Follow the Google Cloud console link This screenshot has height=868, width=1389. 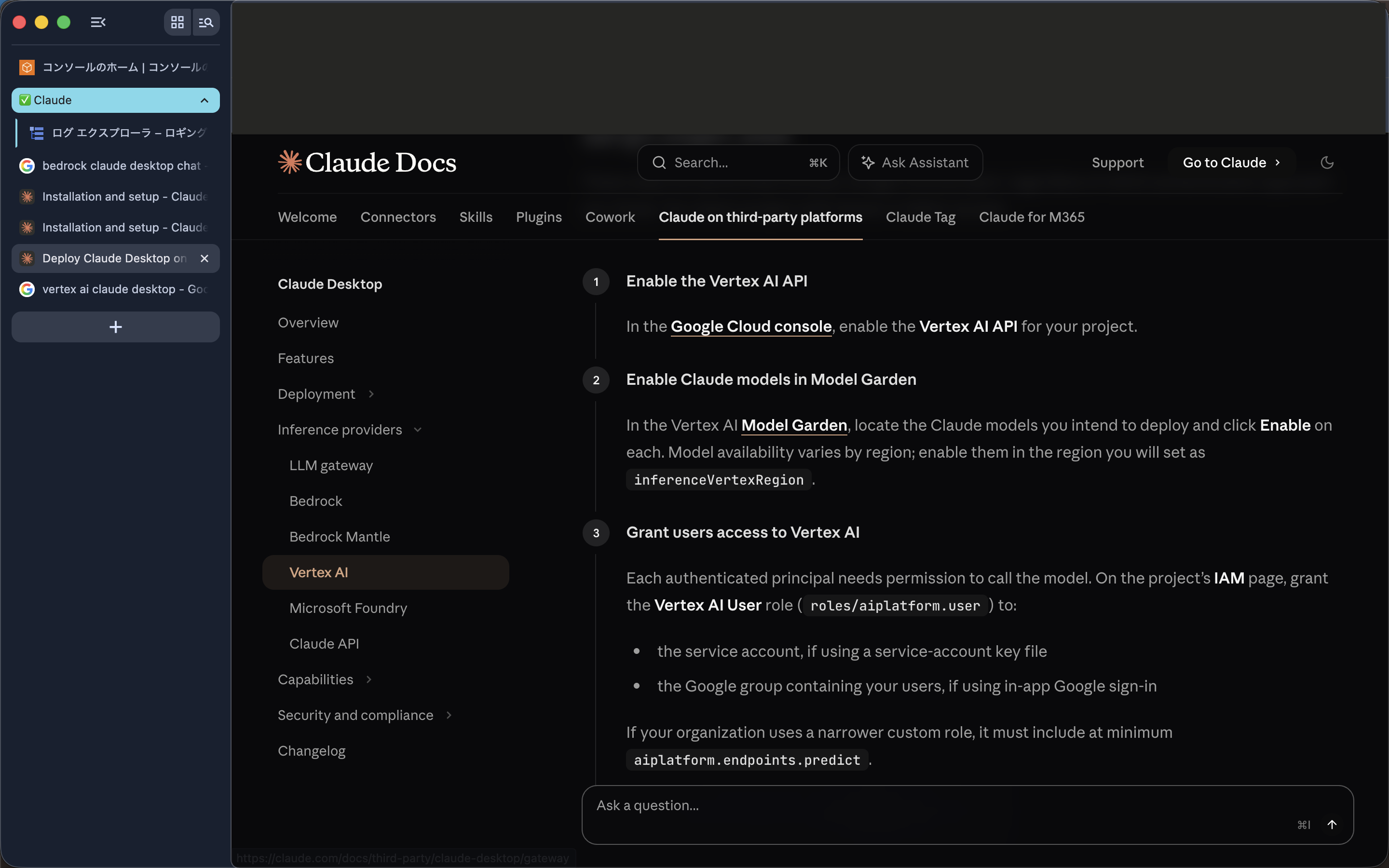click(x=751, y=326)
